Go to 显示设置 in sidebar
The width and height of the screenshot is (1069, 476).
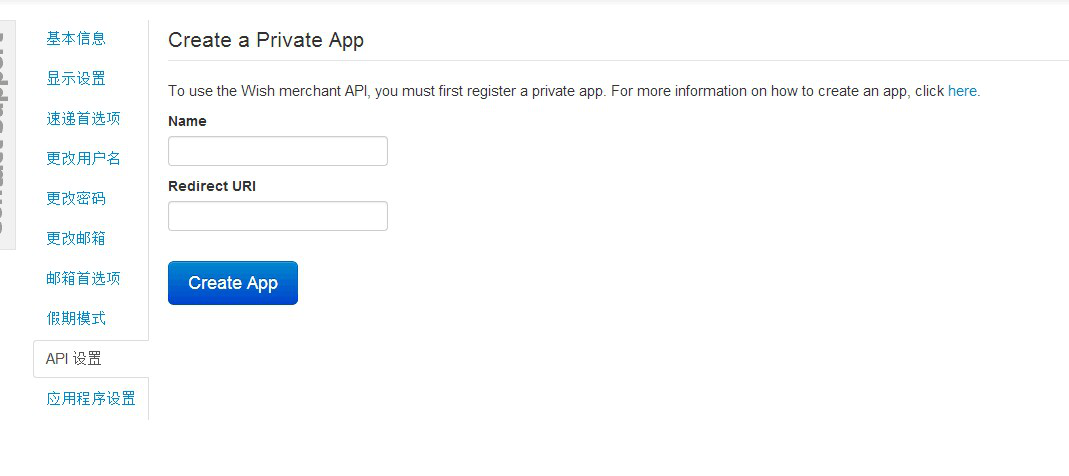click(x=76, y=79)
